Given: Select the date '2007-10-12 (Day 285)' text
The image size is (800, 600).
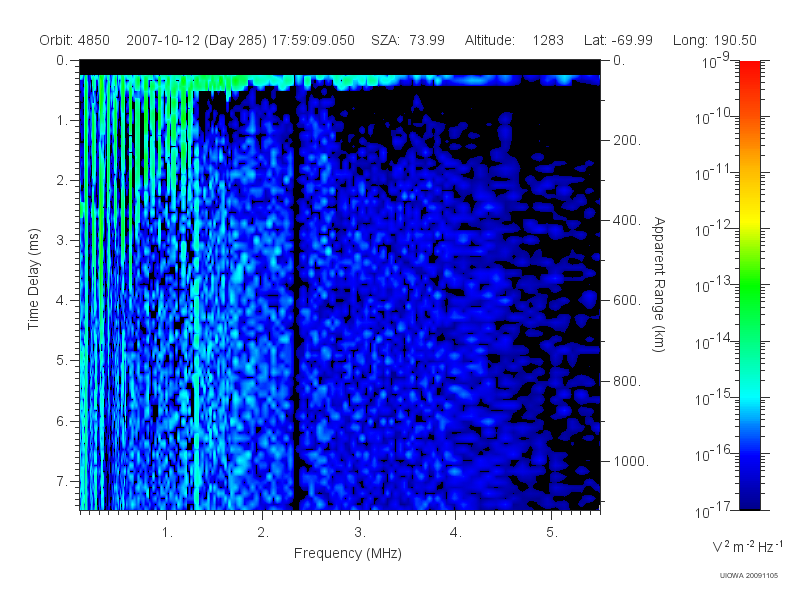Looking at the screenshot, I should click(x=196, y=40).
